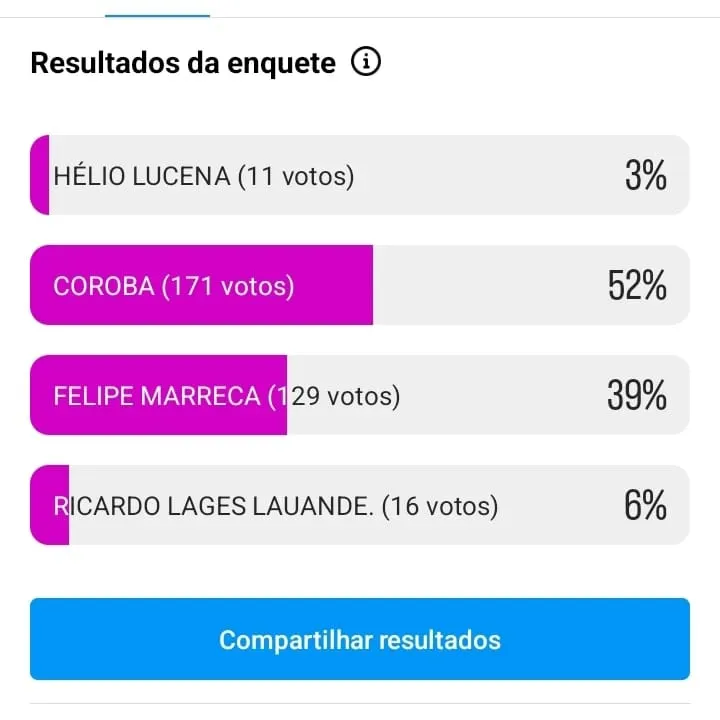Click the 3% result percentage
Screen dimensions: 720x720
(x=645, y=177)
